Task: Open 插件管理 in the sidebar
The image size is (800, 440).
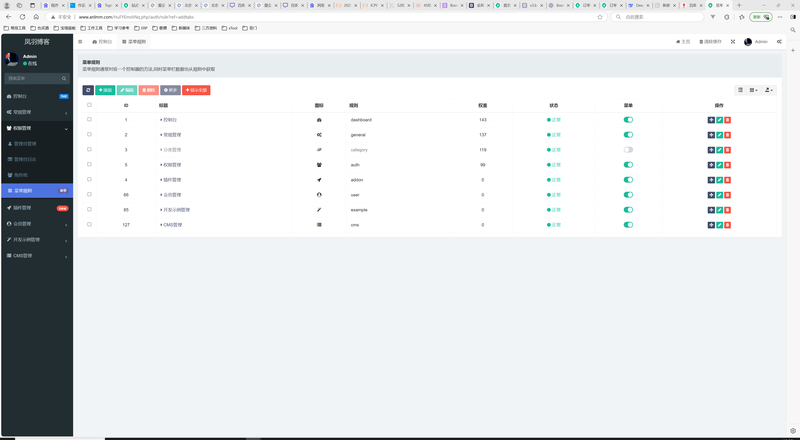Action: [x=37, y=208]
